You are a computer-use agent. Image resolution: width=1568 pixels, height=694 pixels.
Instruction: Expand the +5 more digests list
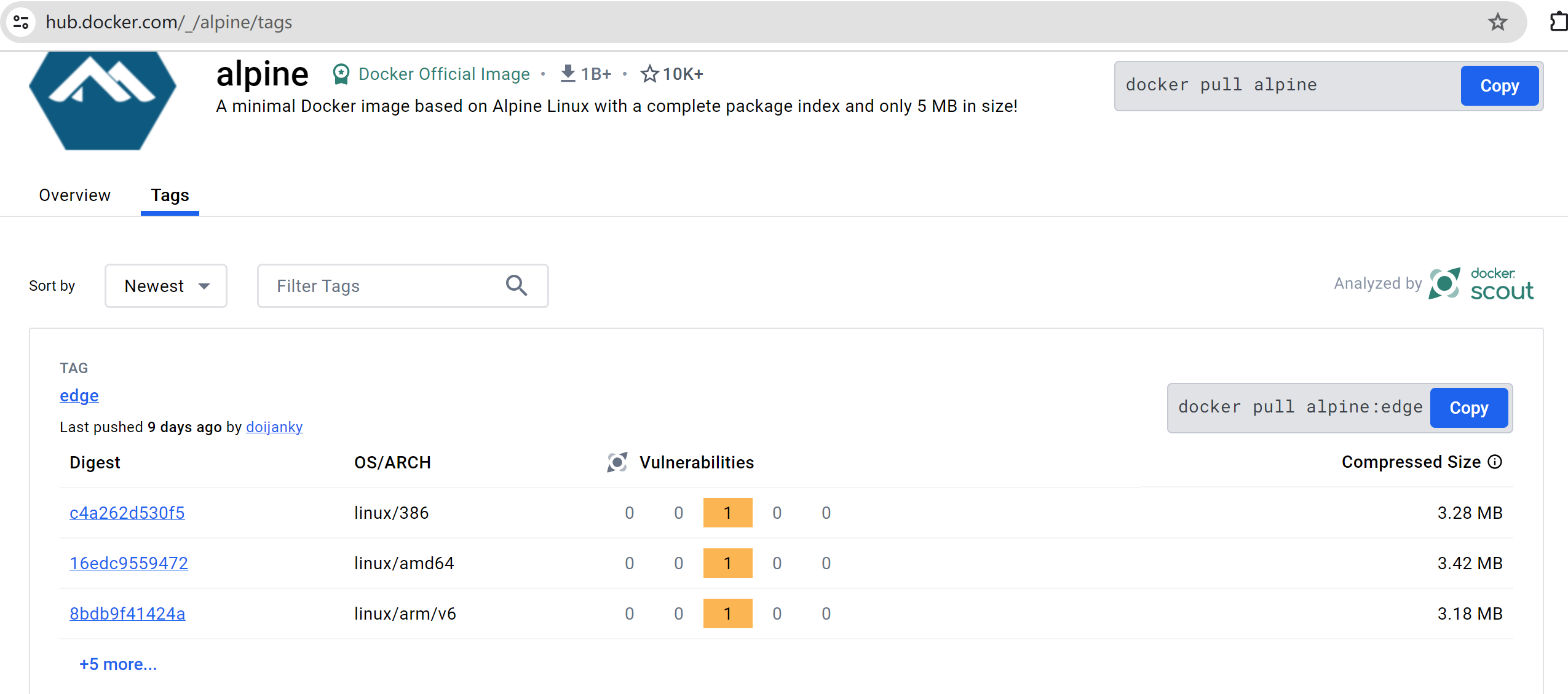(x=118, y=664)
